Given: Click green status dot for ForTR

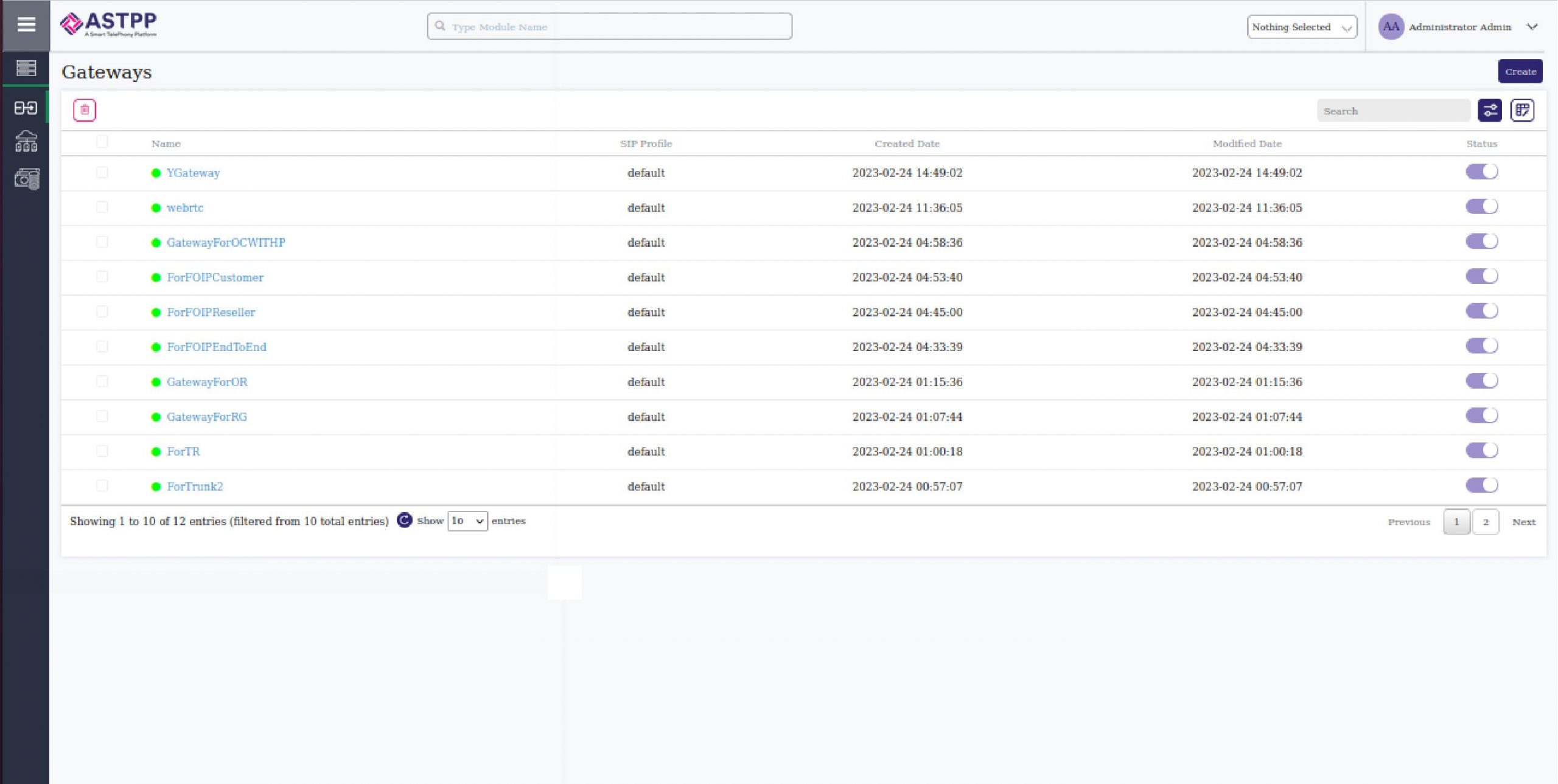Looking at the screenshot, I should click(x=156, y=452).
